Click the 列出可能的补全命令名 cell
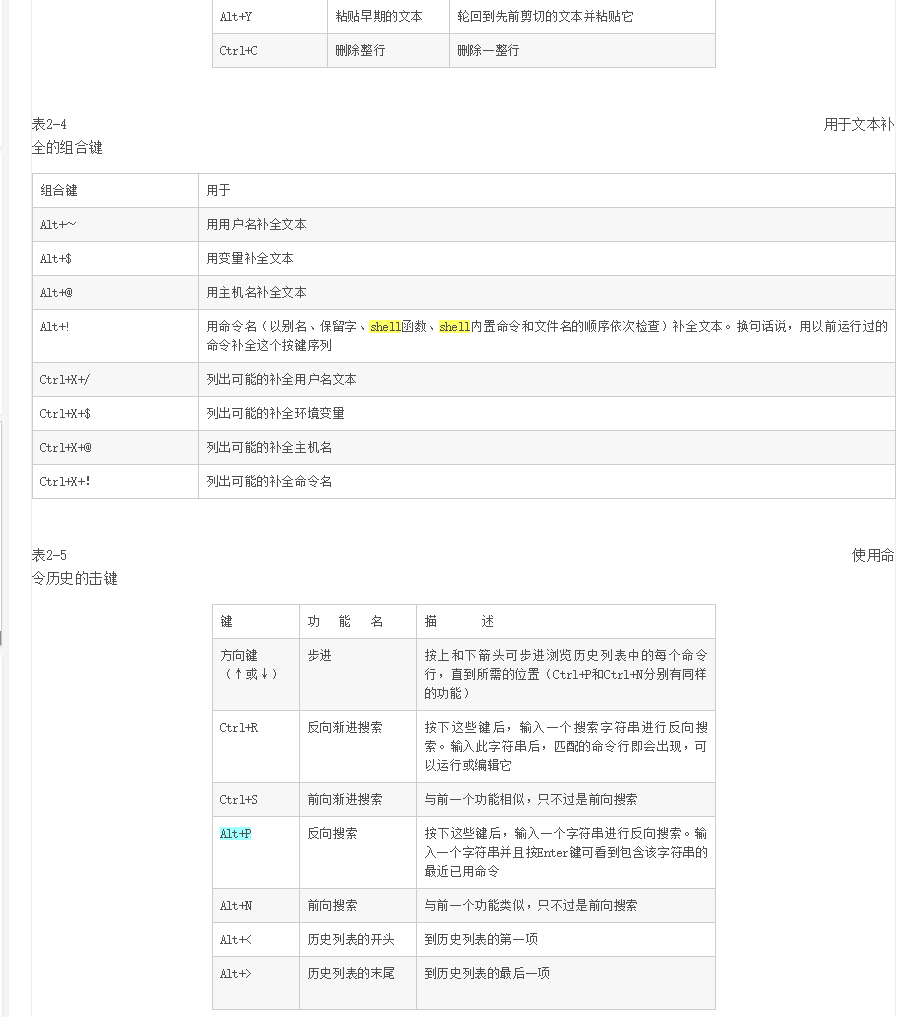 coord(546,482)
